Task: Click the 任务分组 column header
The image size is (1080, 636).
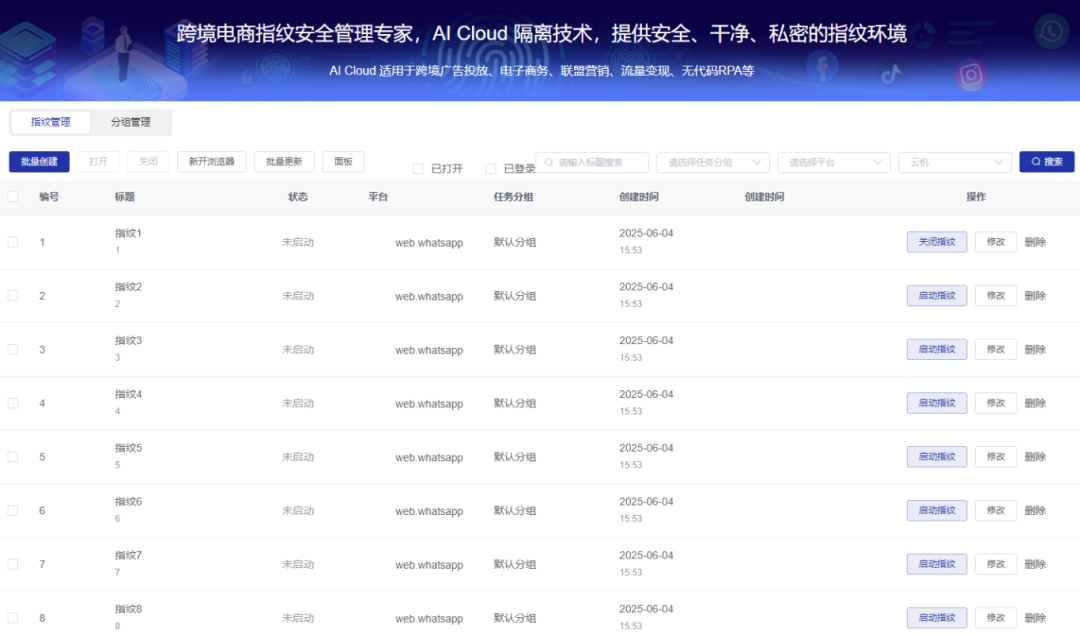Action: click(x=513, y=197)
